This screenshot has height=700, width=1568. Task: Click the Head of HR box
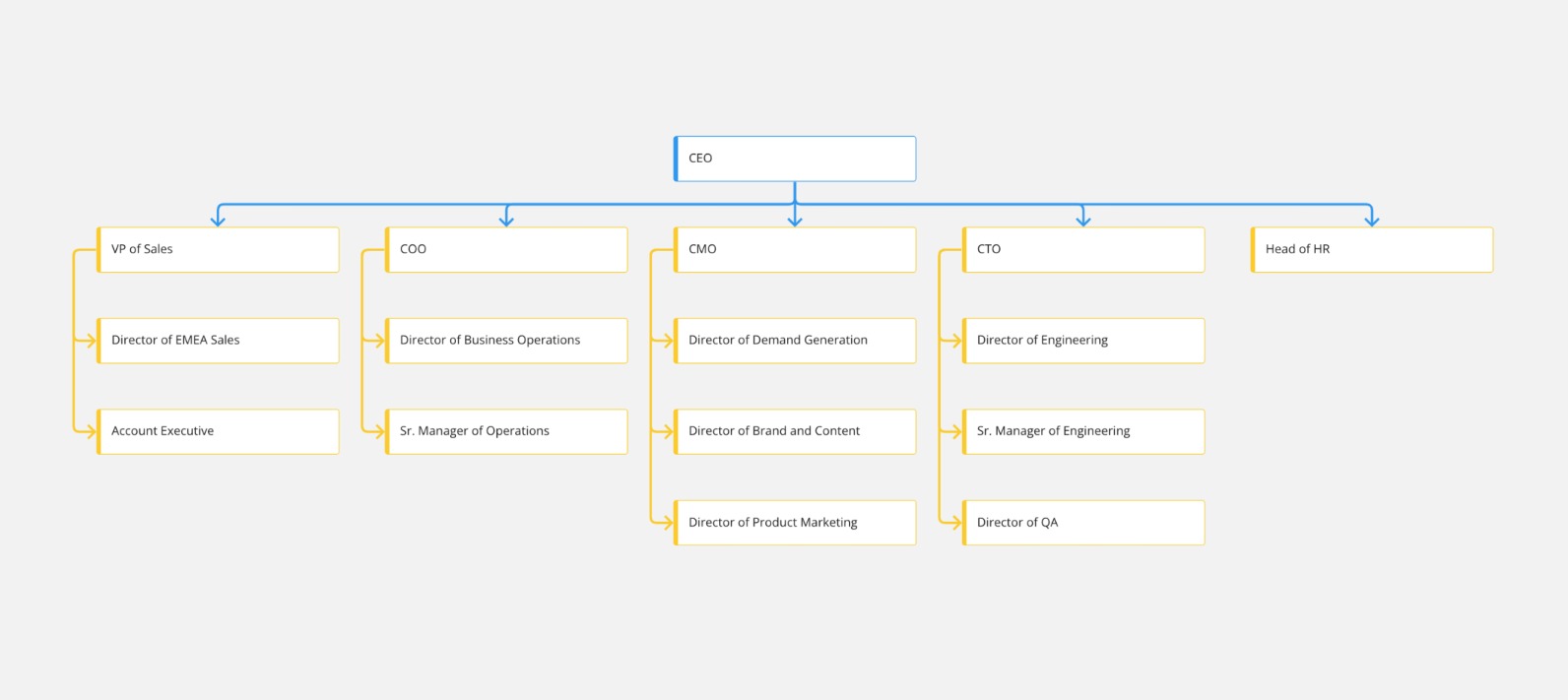click(x=1372, y=250)
